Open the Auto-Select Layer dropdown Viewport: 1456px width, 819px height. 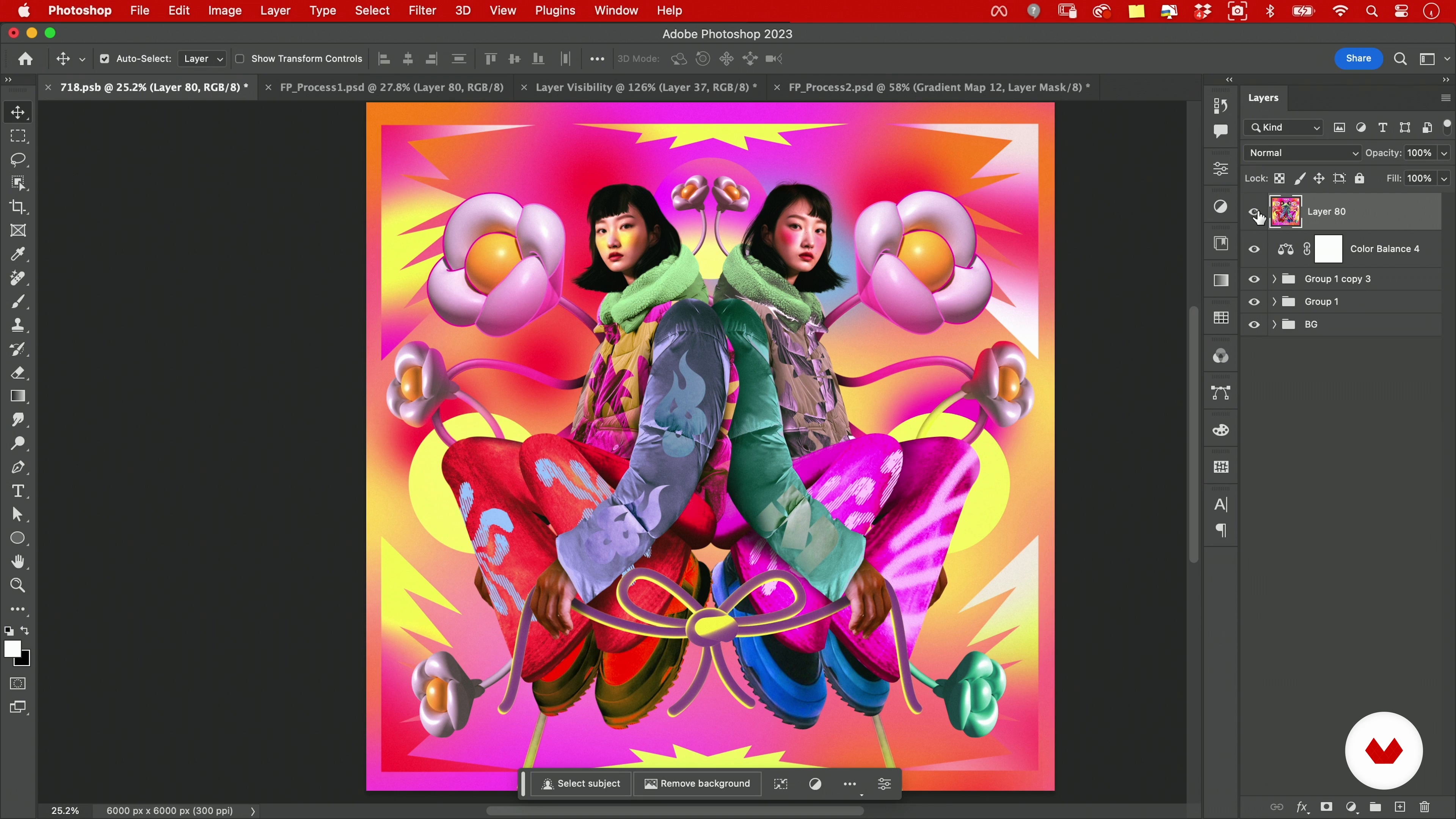click(202, 59)
